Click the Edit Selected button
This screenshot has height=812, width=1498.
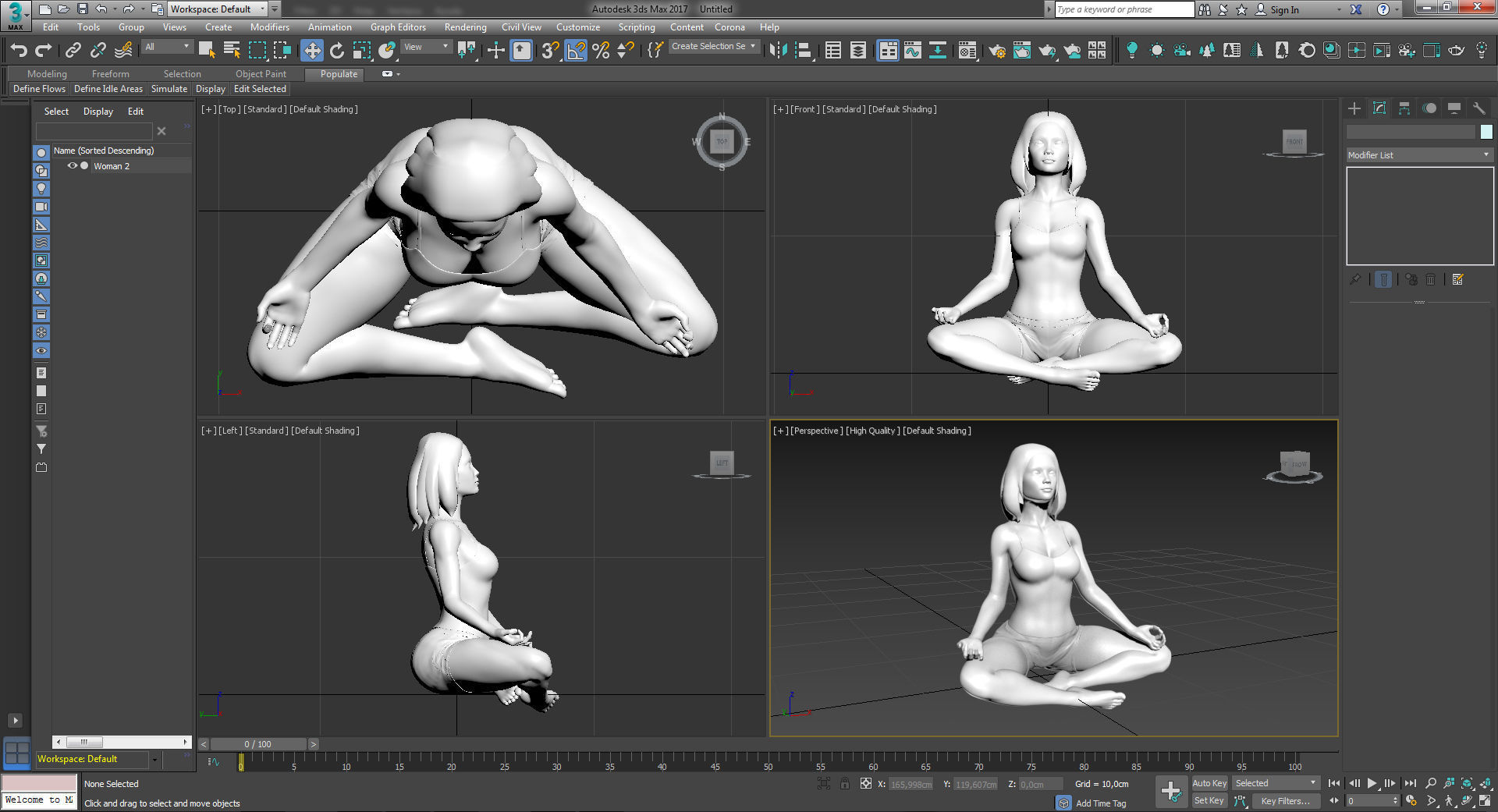[260, 89]
